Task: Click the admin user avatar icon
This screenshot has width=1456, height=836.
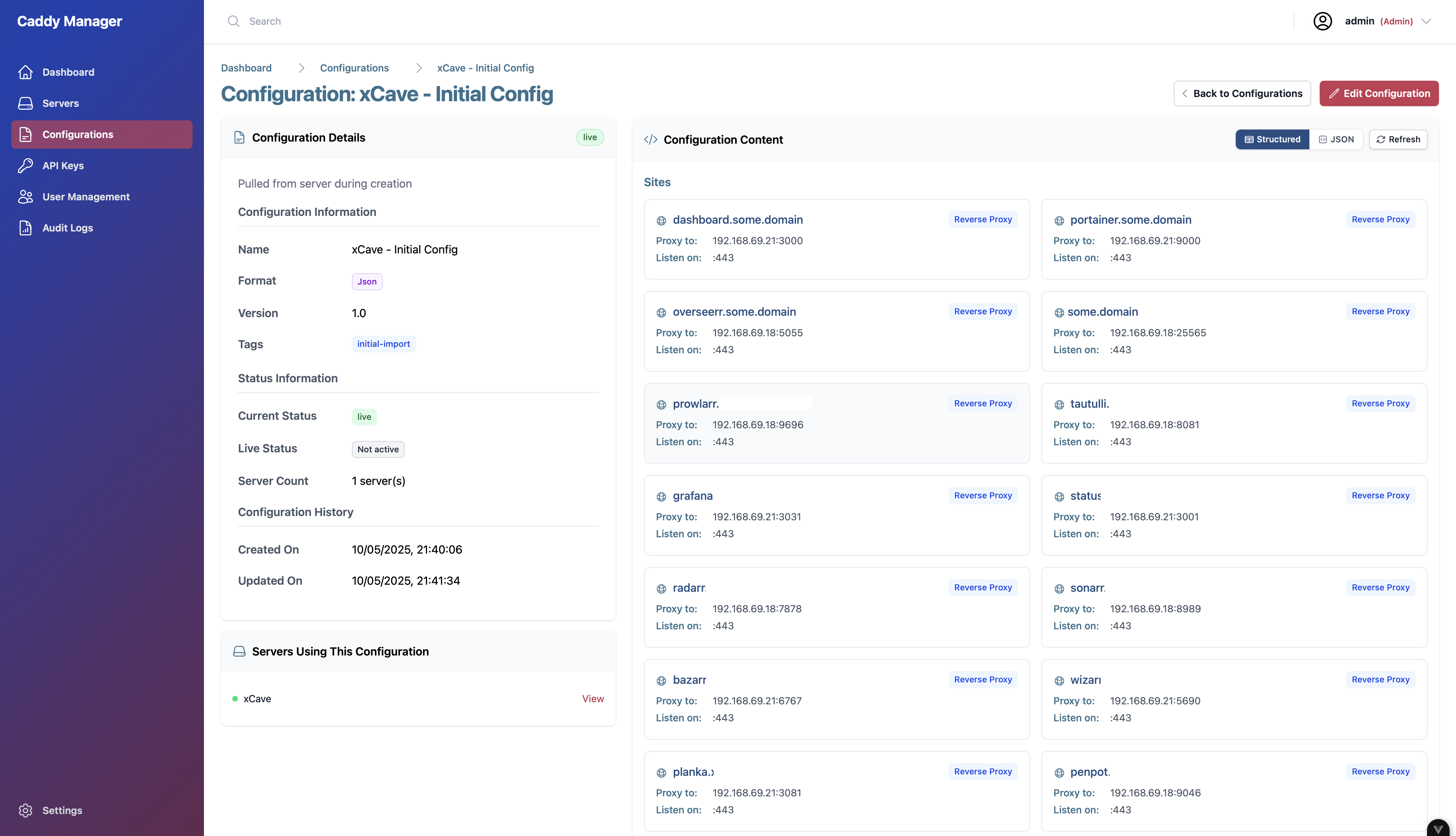Action: pyautogui.click(x=1322, y=21)
